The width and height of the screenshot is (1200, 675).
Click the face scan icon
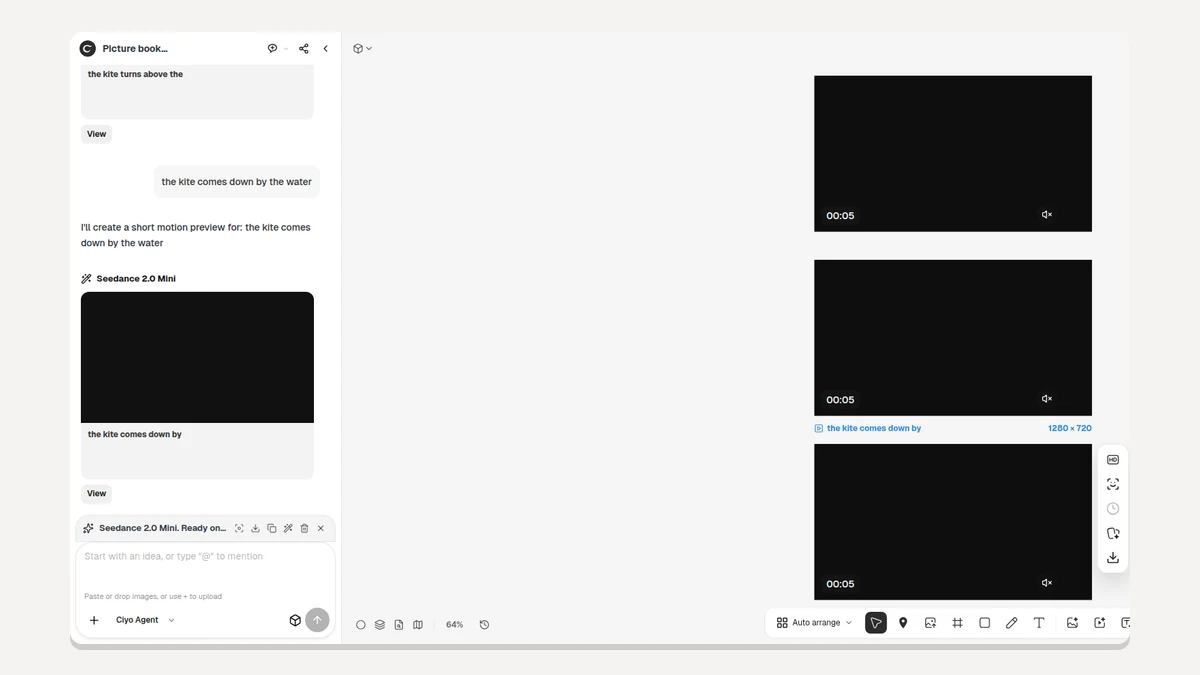[1113, 484]
